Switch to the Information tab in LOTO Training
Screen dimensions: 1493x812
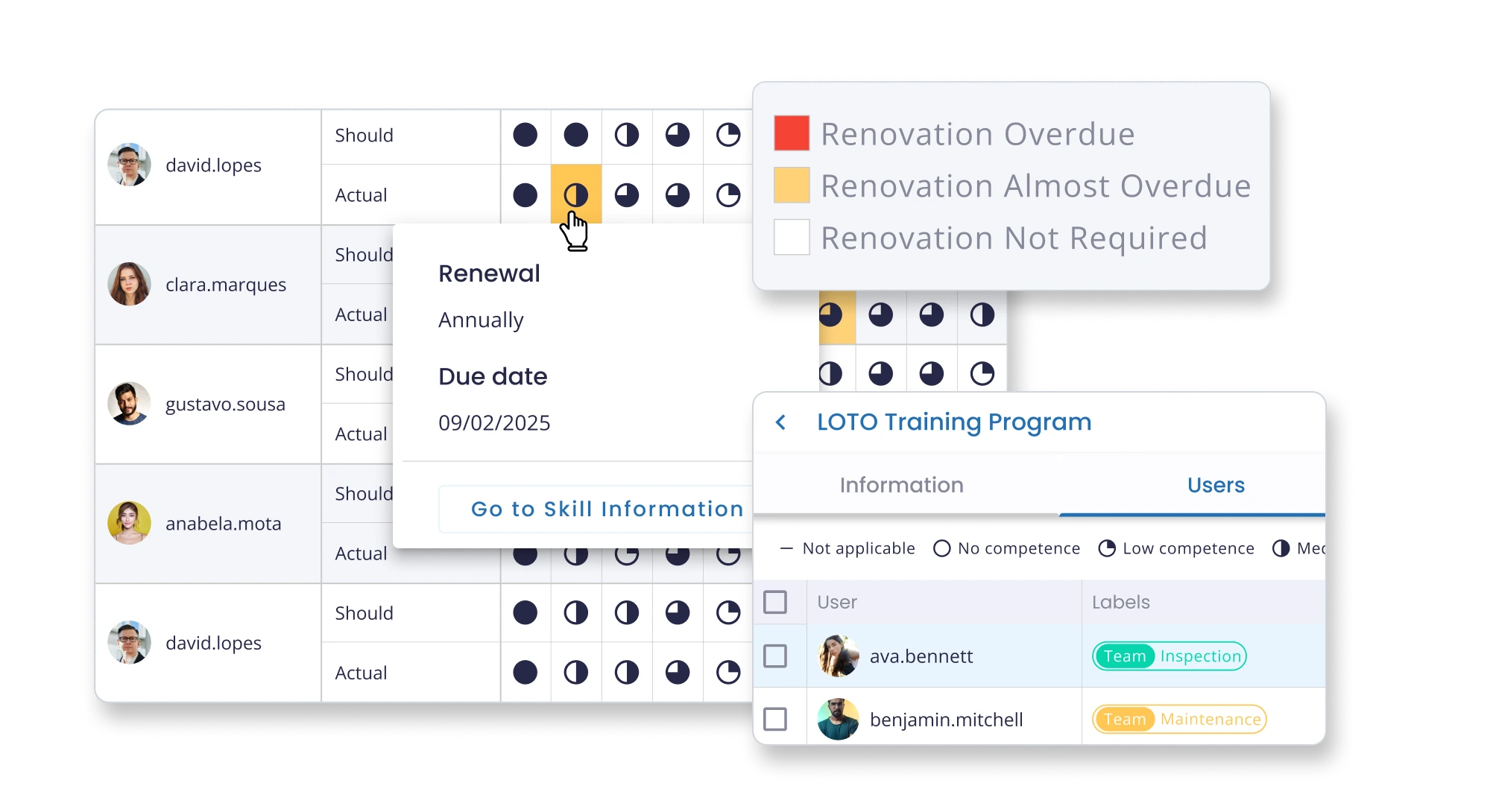pos(902,485)
